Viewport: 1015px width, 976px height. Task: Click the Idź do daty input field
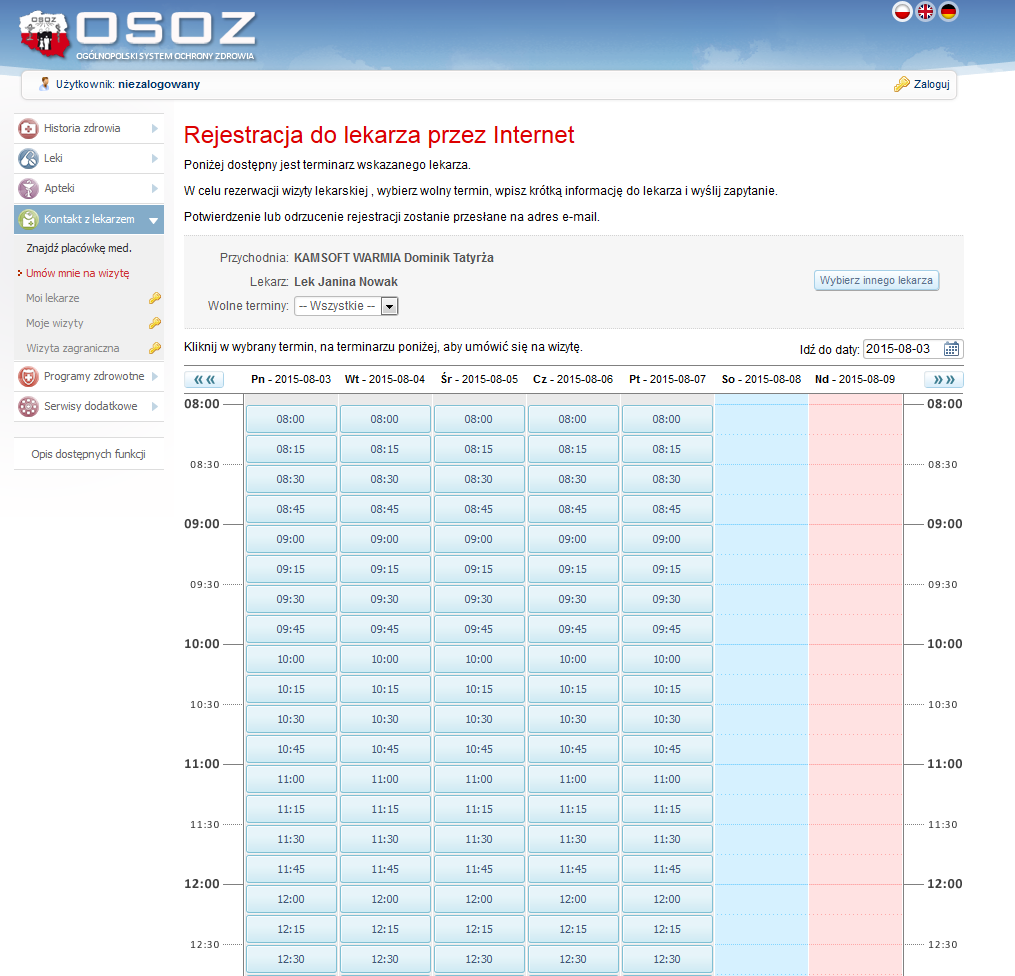click(901, 349)
